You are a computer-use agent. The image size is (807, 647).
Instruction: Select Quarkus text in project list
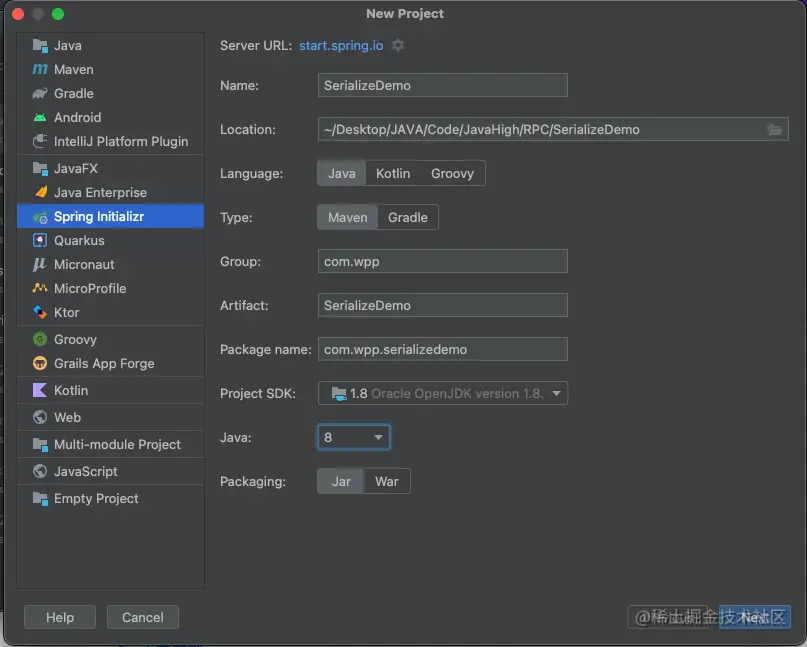pyautogui.click(x=79, y=240)
